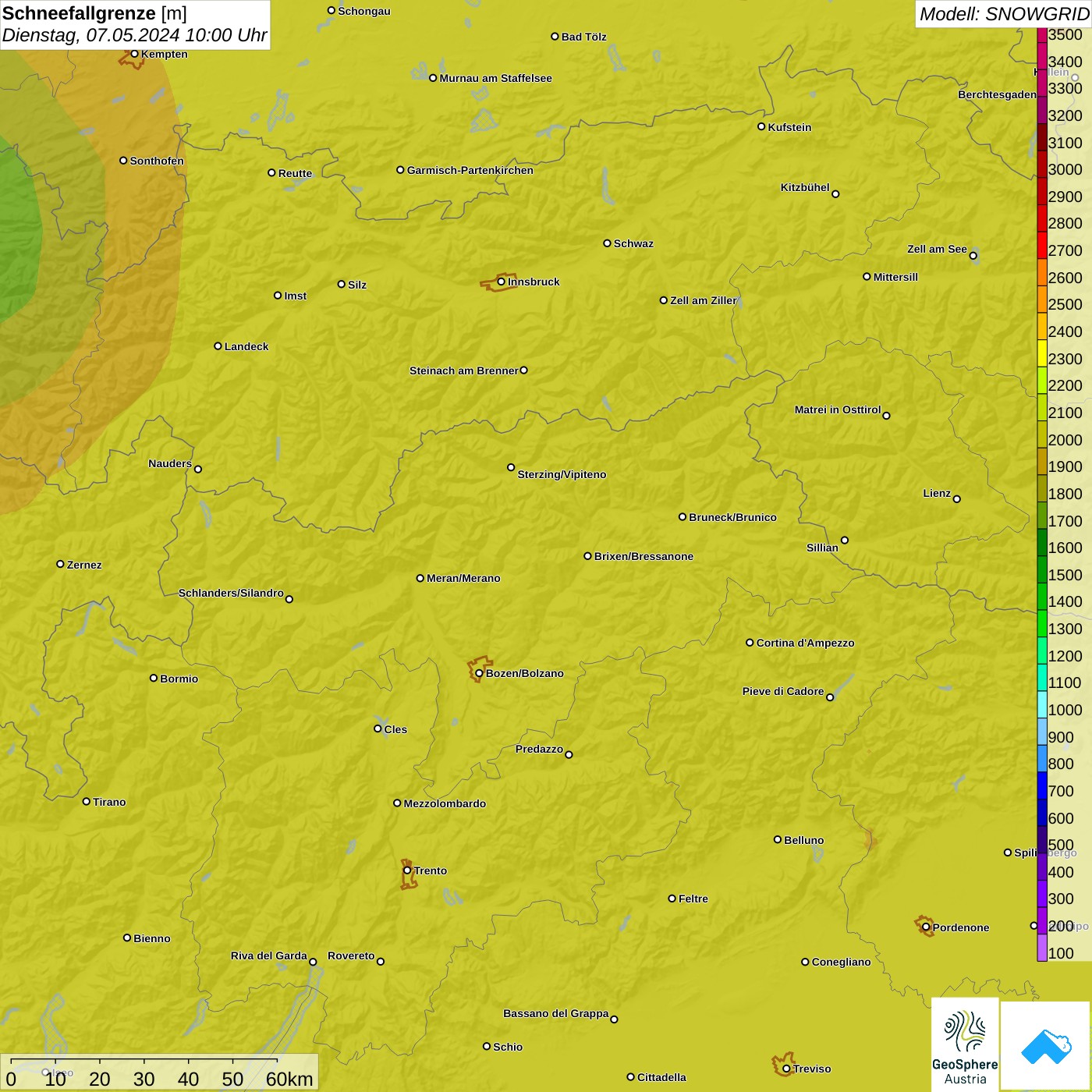Click the GeoSphere Austria logo
Image resolution: width=1092 pixels, height=1092 pixels.
tap(965, 1045)
